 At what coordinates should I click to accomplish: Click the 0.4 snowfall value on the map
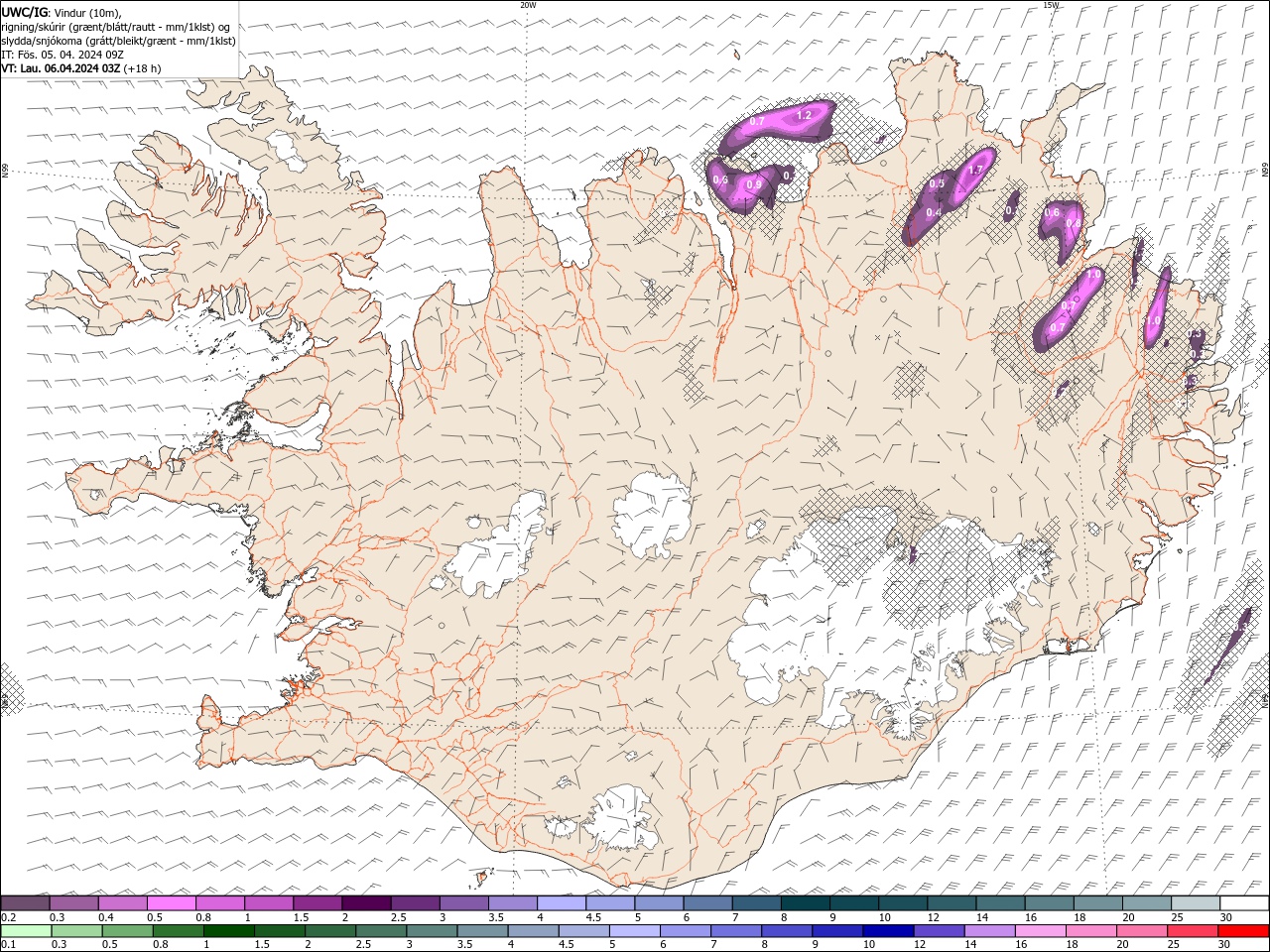tap(934, 212)
